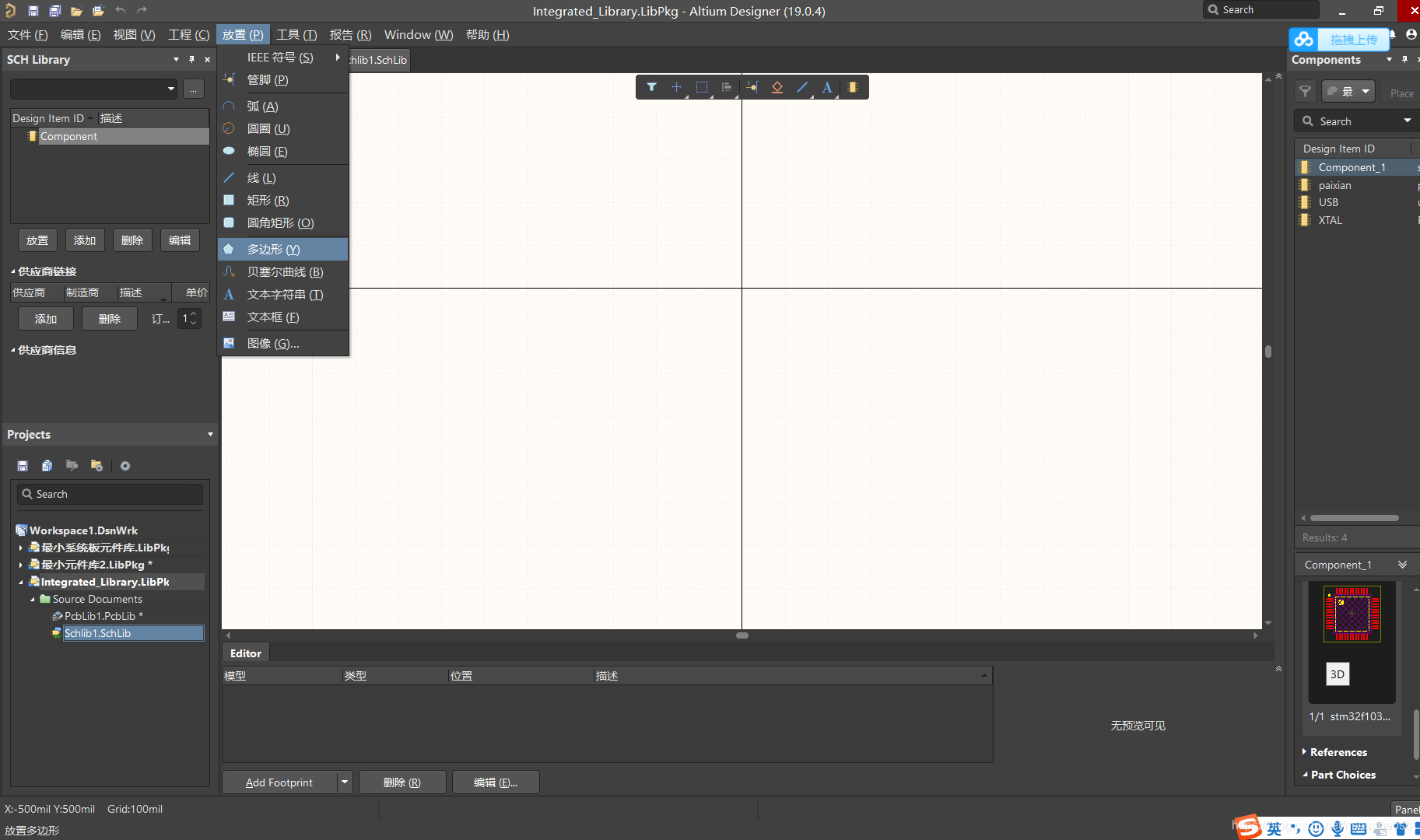Open selection filter funnel in active bar
Image resolution: width=1420 pixels, height=840 pixels.
click(x=651, y=87)
